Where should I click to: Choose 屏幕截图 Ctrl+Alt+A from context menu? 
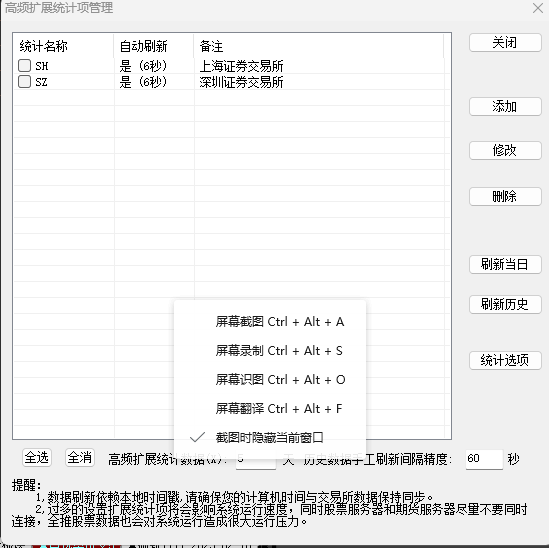[270, 321]
